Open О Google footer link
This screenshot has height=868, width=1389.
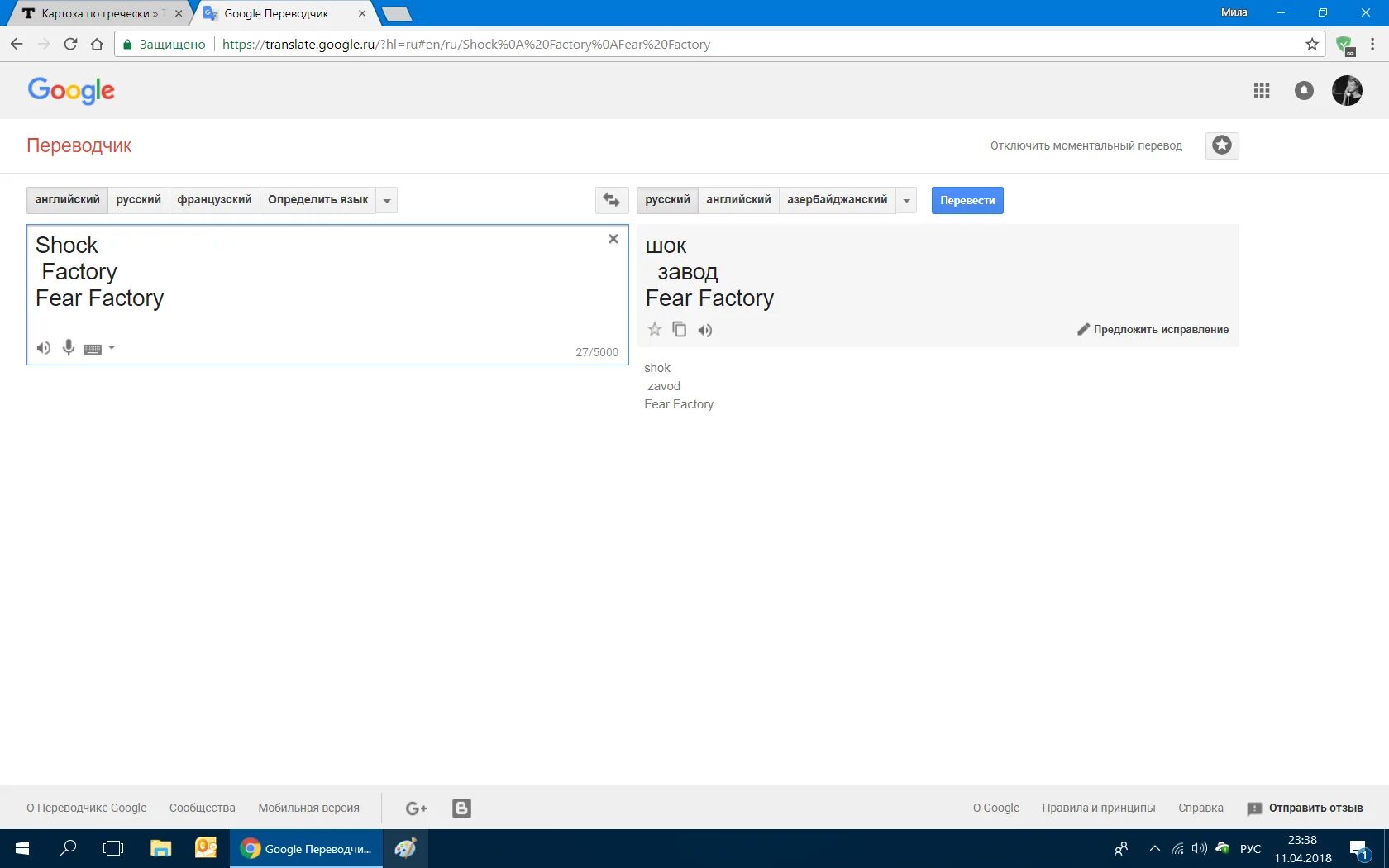(996, 808)
